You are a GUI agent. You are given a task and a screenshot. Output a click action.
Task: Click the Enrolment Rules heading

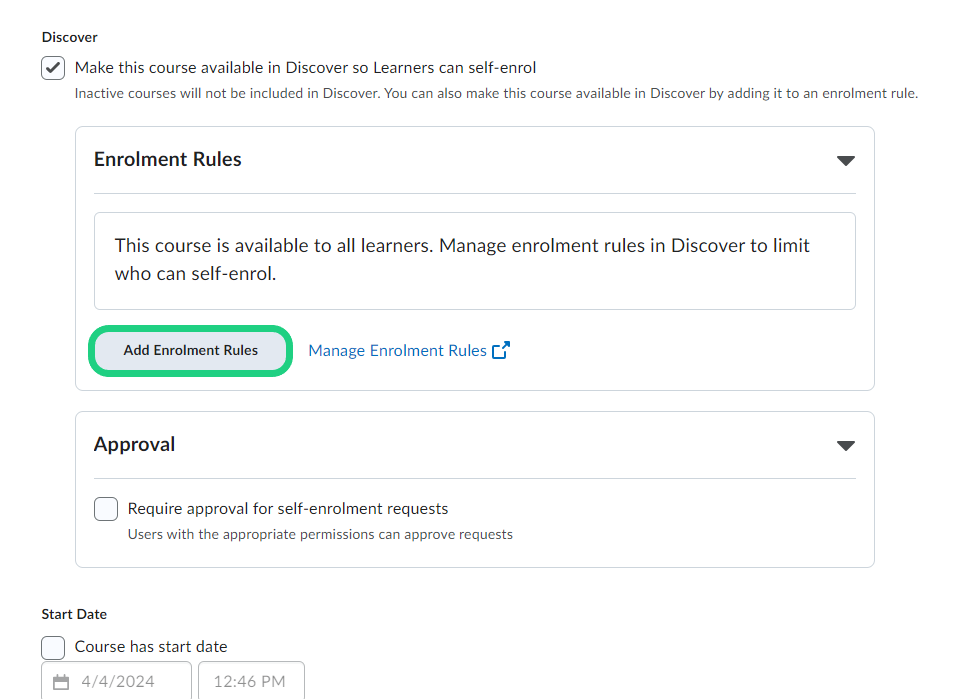pos(168,160)
